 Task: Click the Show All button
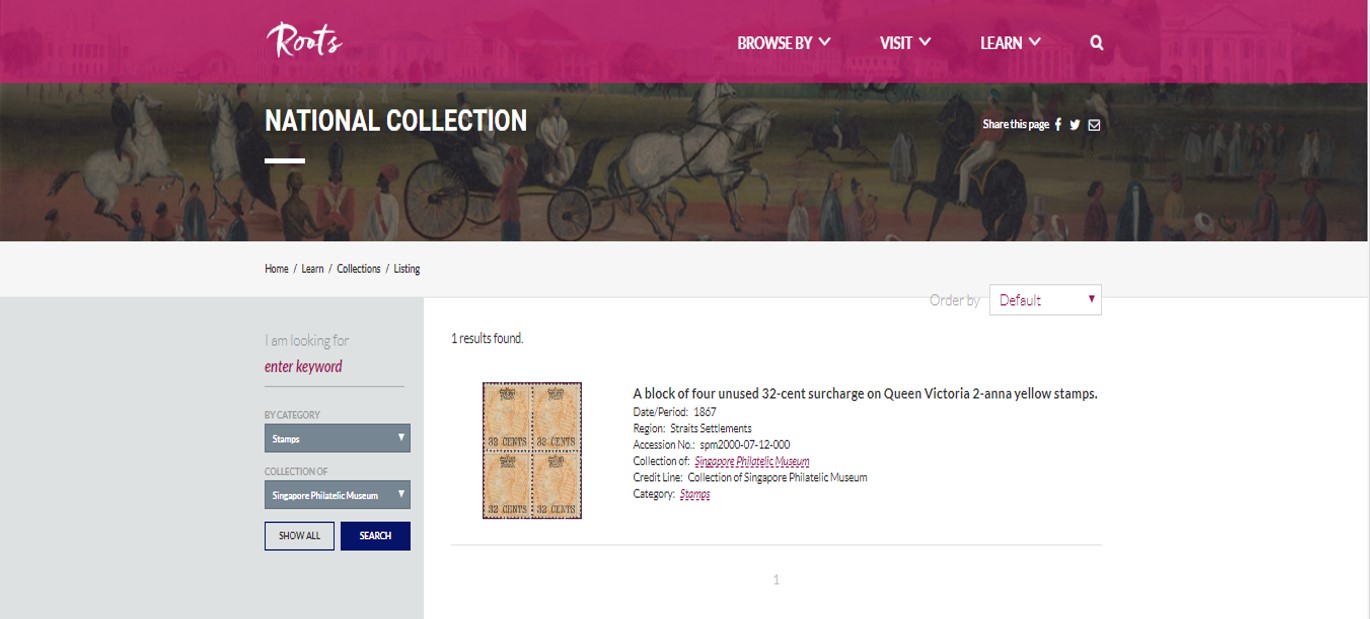pyautogui.click(x=299, y=536)
